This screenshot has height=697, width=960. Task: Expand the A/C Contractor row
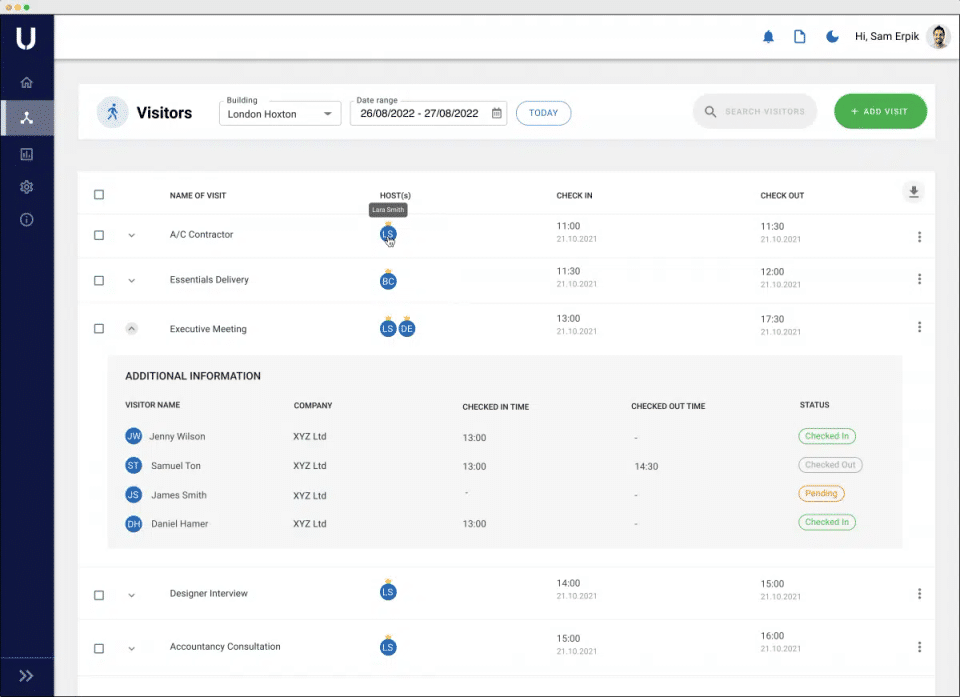[x=131, y=235]
